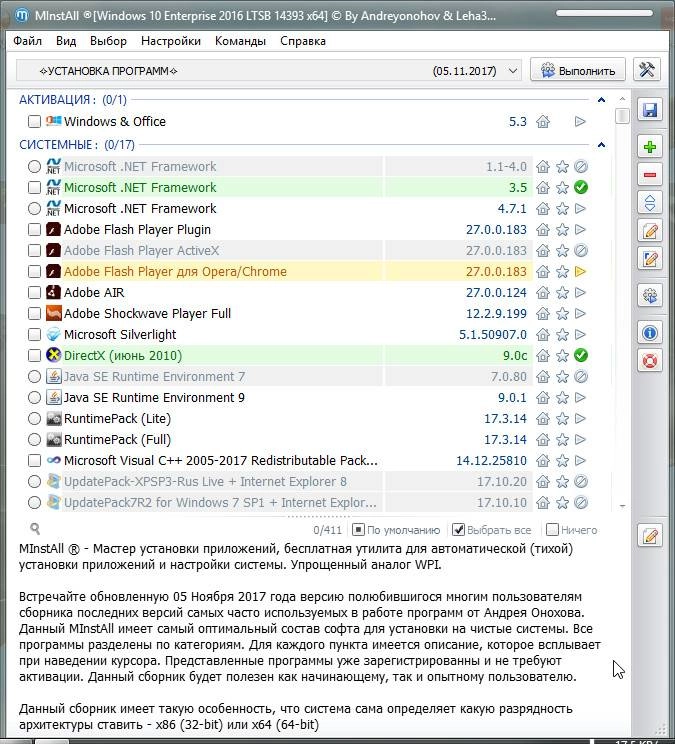Click version 14.12.25810 value
This screenshot has width=675, height=744.
491,461
